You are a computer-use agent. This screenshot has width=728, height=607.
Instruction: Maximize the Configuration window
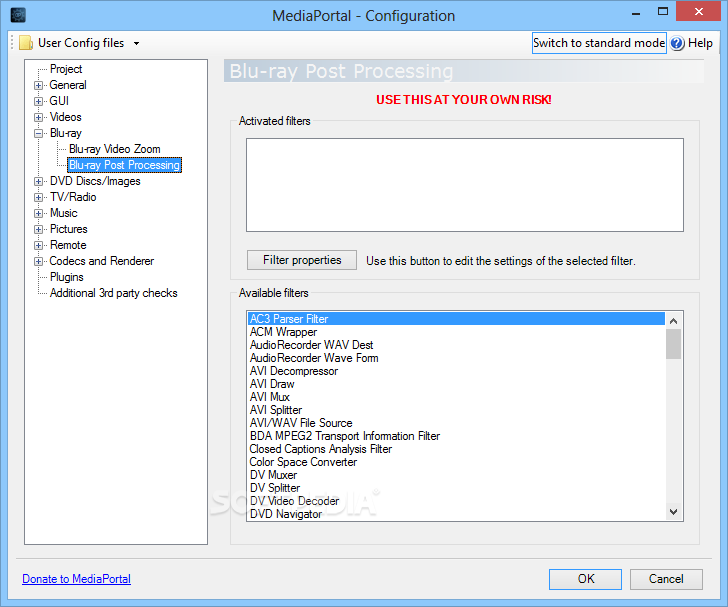point(663,12)
